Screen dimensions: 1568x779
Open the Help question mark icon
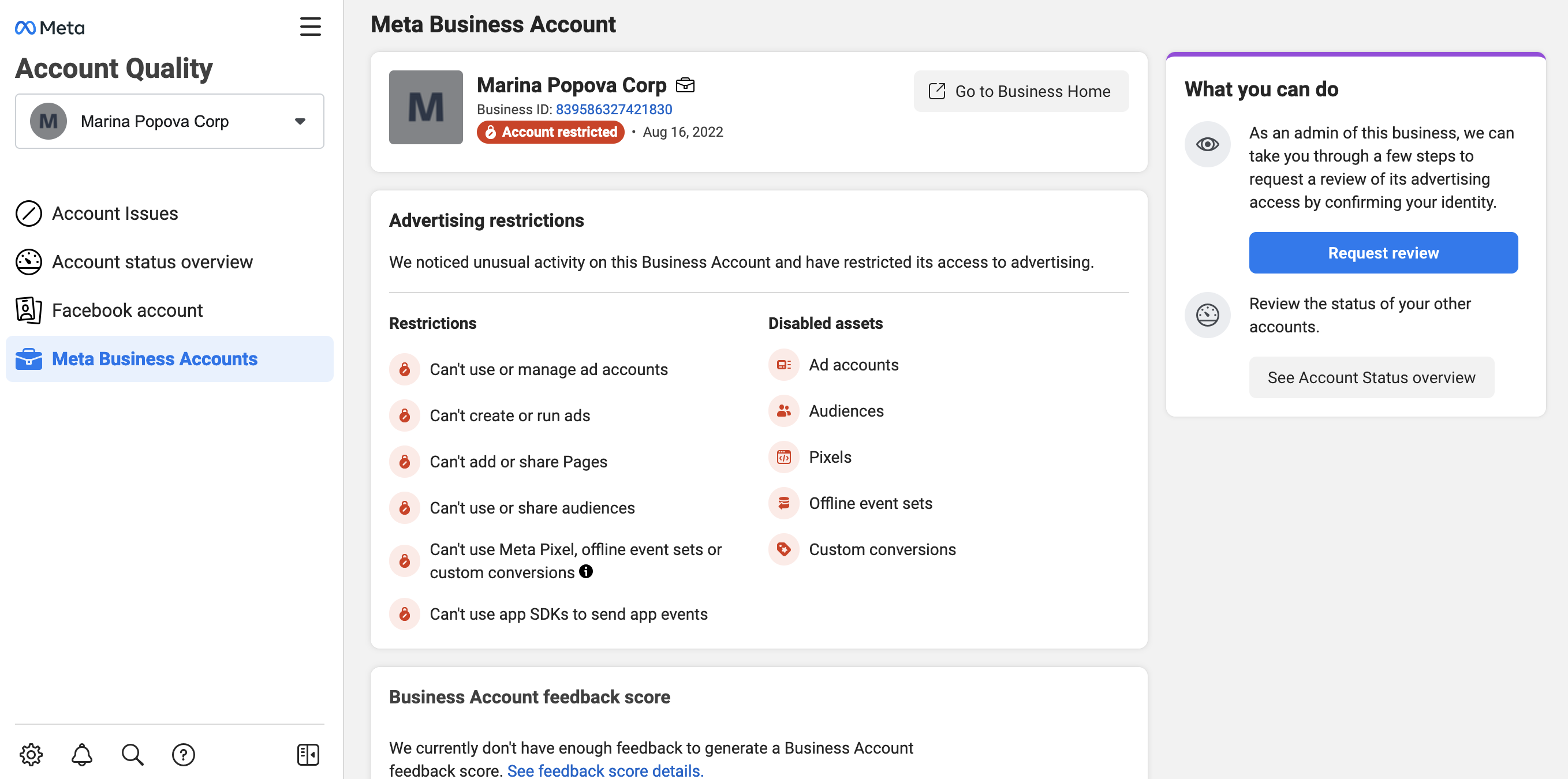183,755
